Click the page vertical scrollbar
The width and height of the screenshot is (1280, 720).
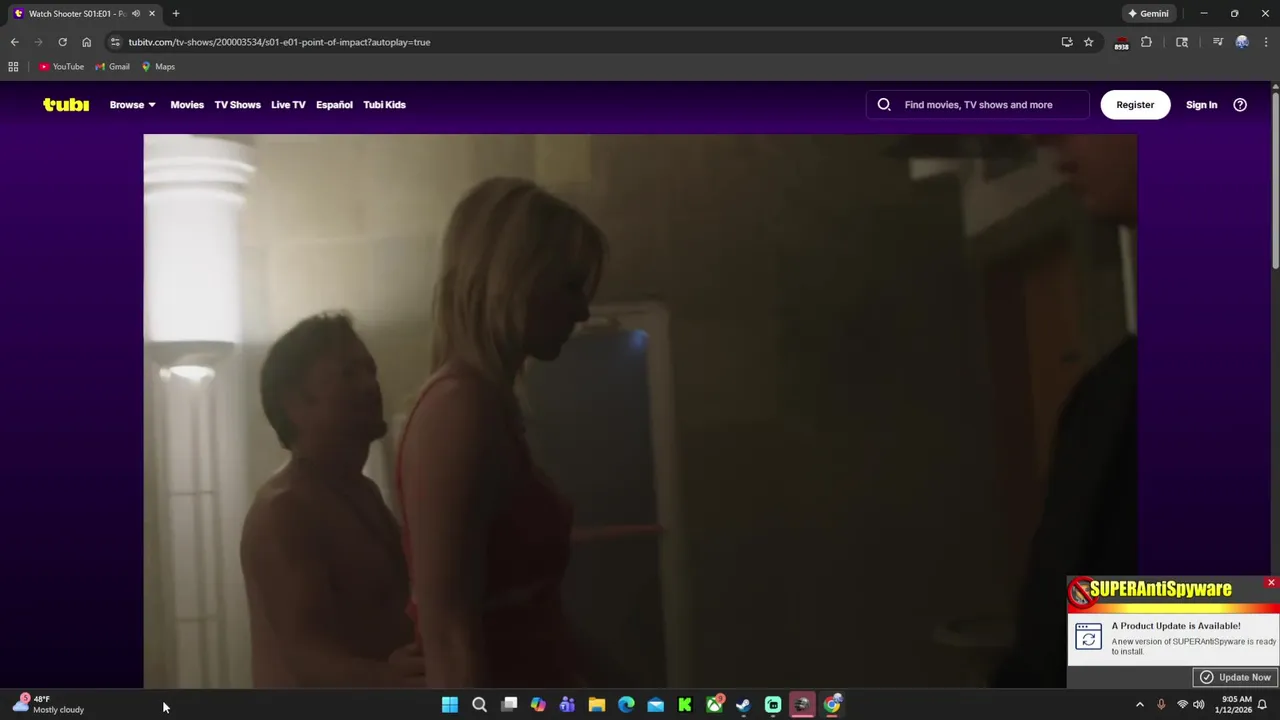click(x=1275, y=180)
